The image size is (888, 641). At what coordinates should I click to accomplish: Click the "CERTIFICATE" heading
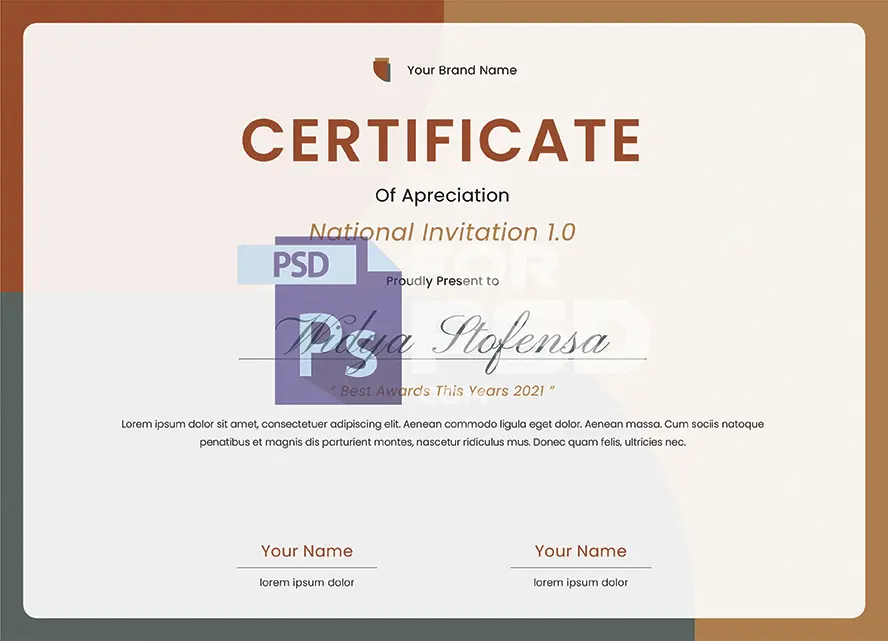coord(441,140)
